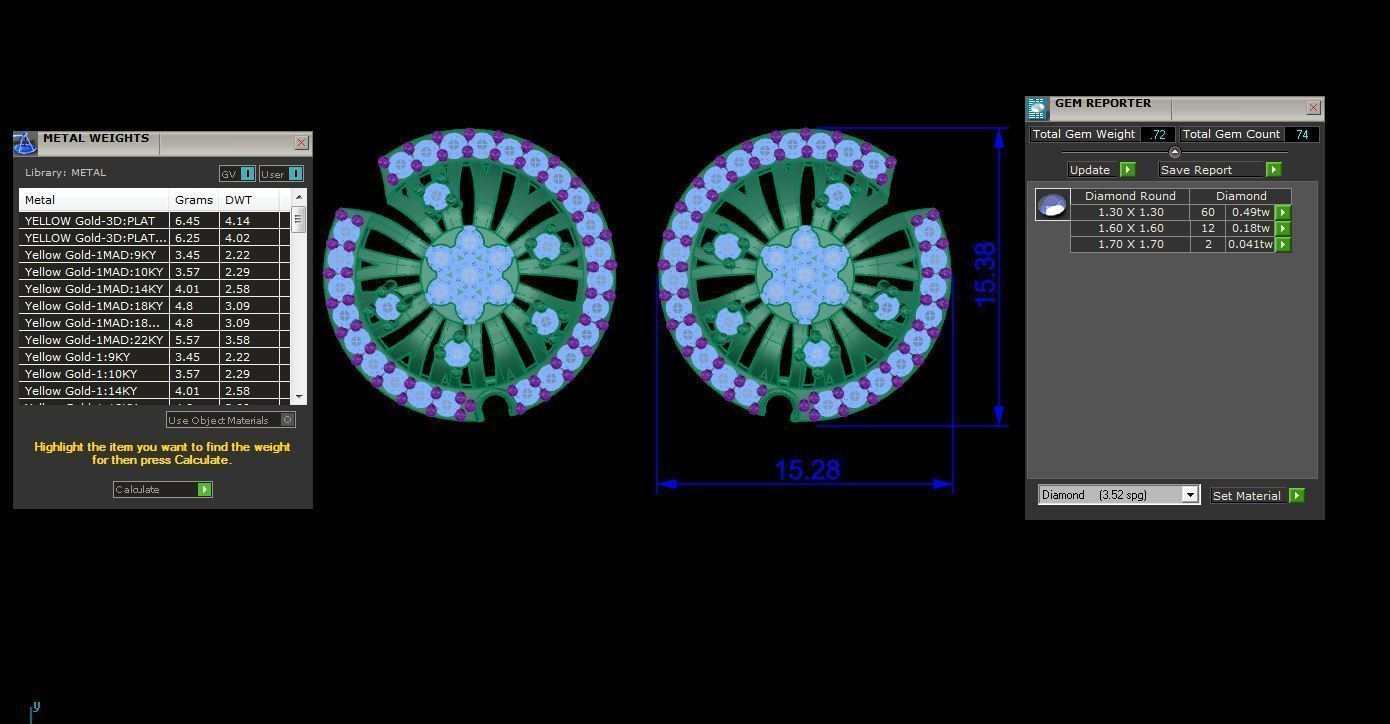
Task: Open the Diamond material dropdown
Action: coord(1190,495)
